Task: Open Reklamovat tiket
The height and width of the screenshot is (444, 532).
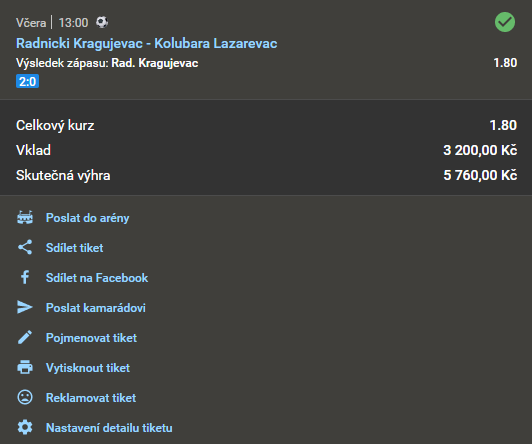Action: tap(91, 398)
